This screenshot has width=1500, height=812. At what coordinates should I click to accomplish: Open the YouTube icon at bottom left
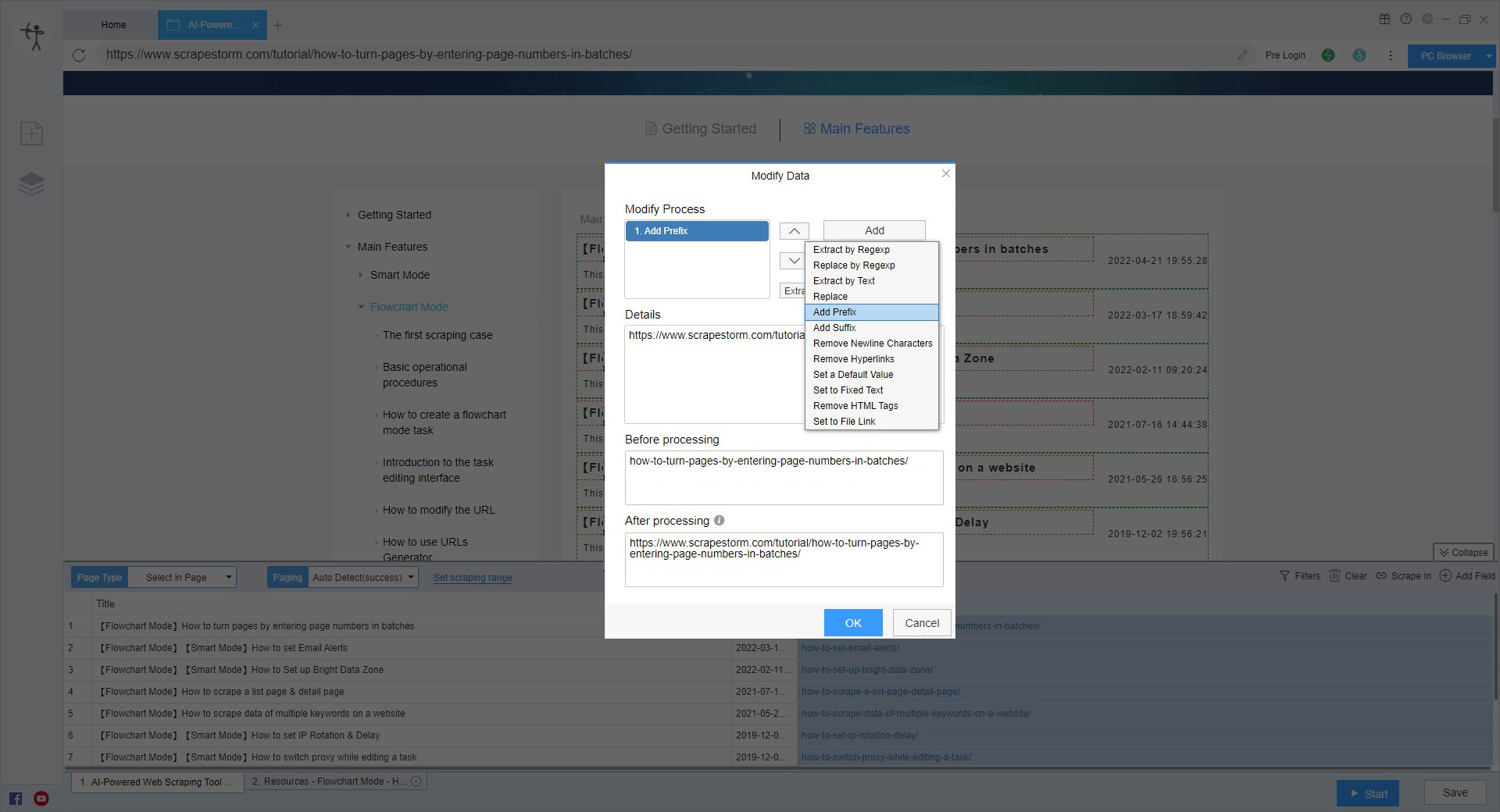[41, 798]
